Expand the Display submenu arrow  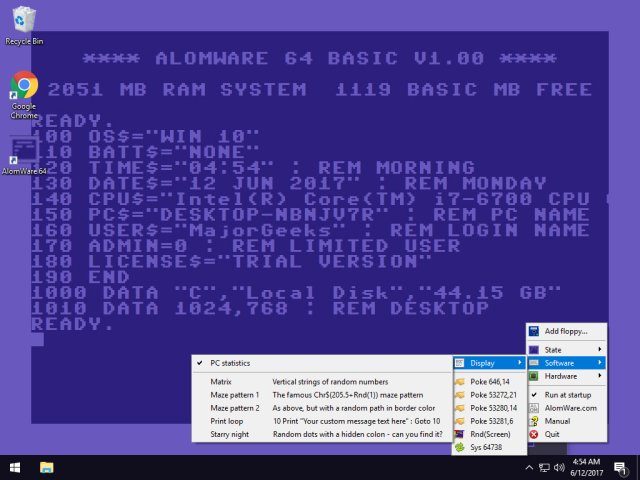520,362
